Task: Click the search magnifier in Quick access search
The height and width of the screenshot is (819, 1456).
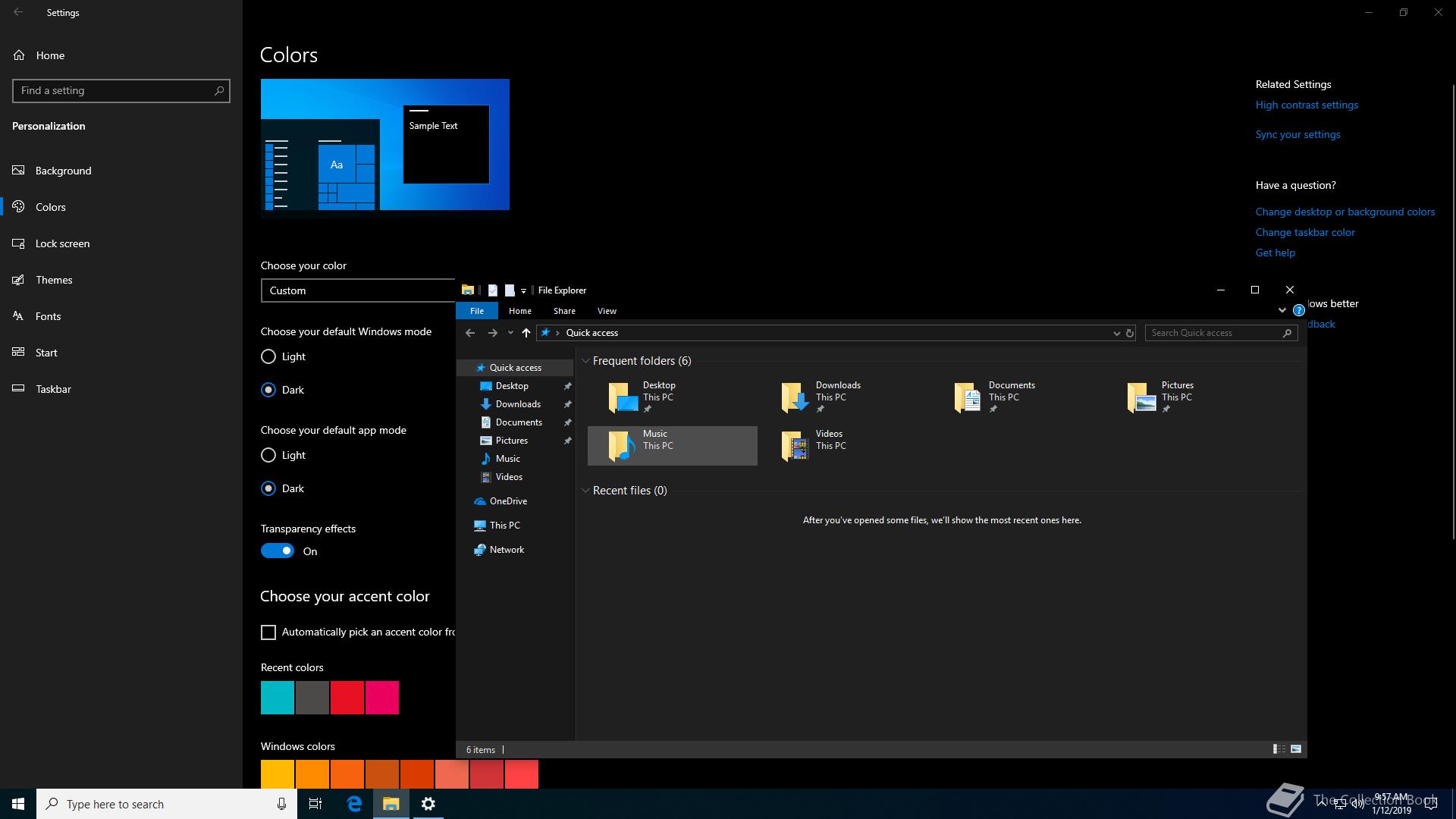Action: [1287, 333]
